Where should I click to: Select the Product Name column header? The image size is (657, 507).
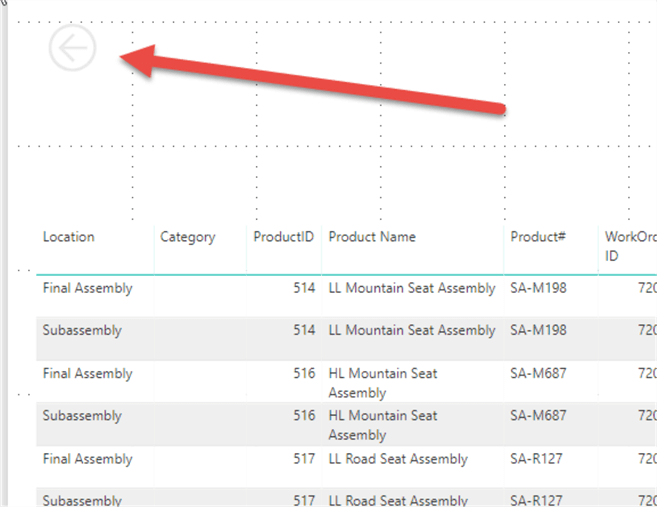coord(372,237)
